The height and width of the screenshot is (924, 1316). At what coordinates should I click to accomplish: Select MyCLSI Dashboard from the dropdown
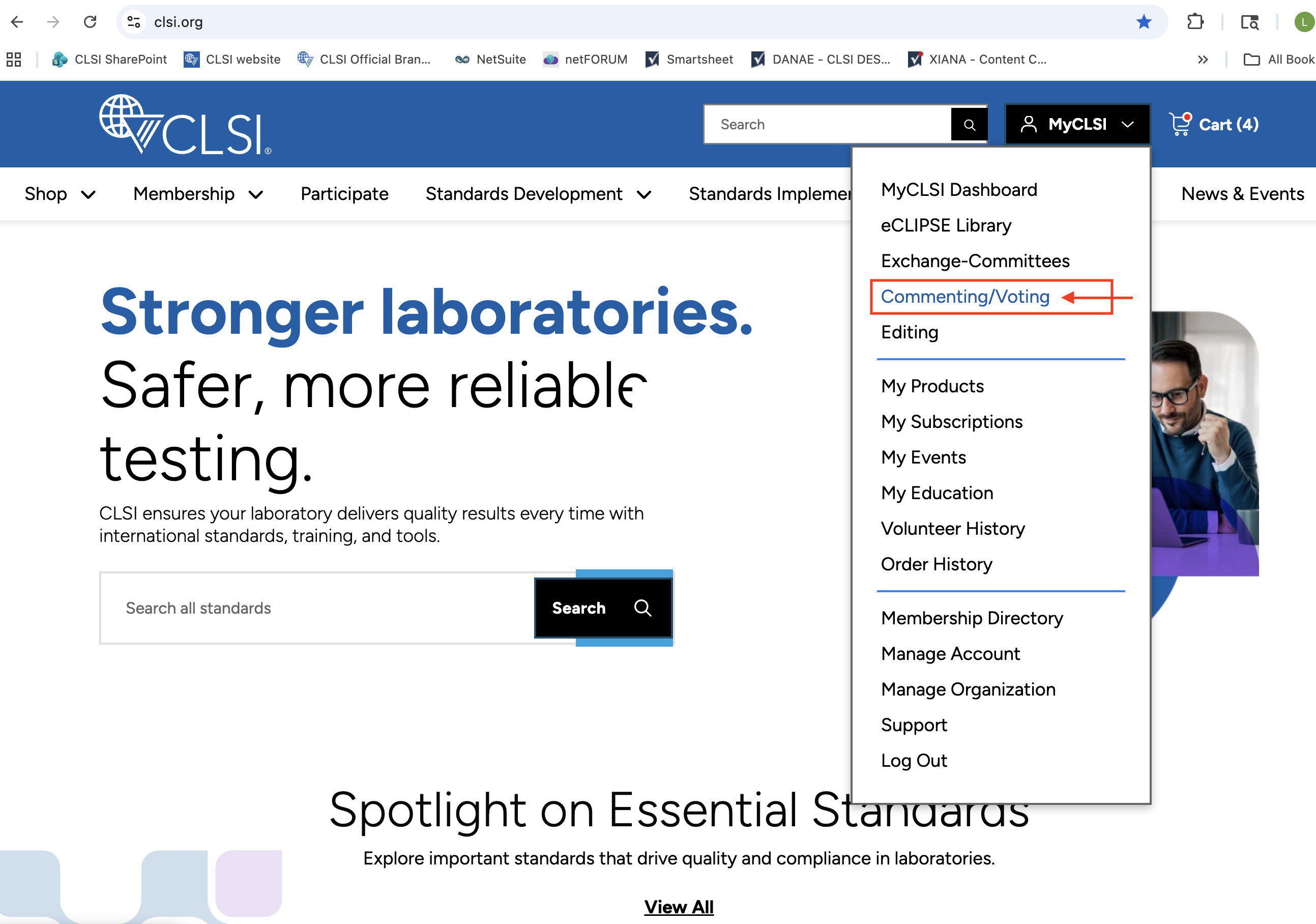(958, 190)
